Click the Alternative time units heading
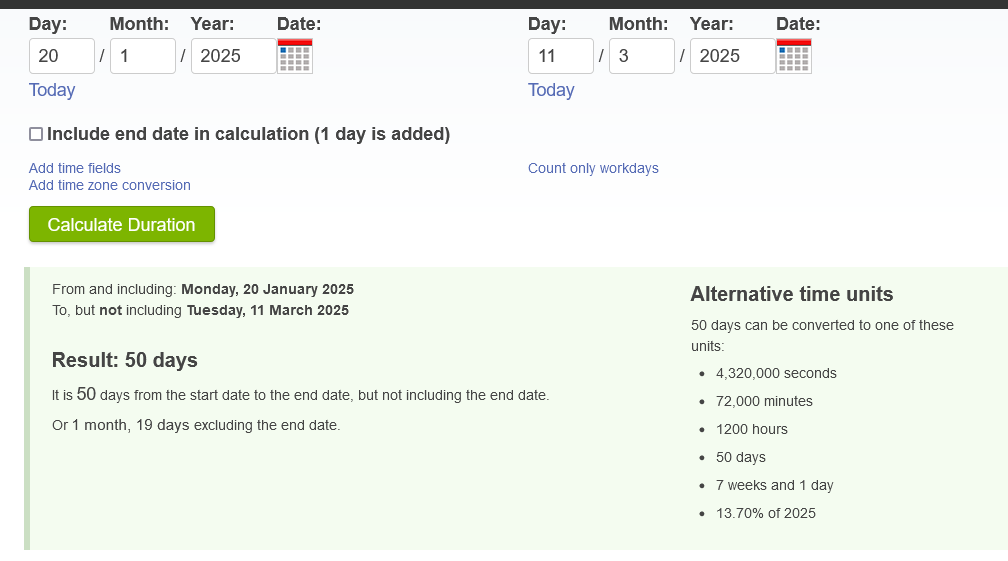 coord(792,294)
